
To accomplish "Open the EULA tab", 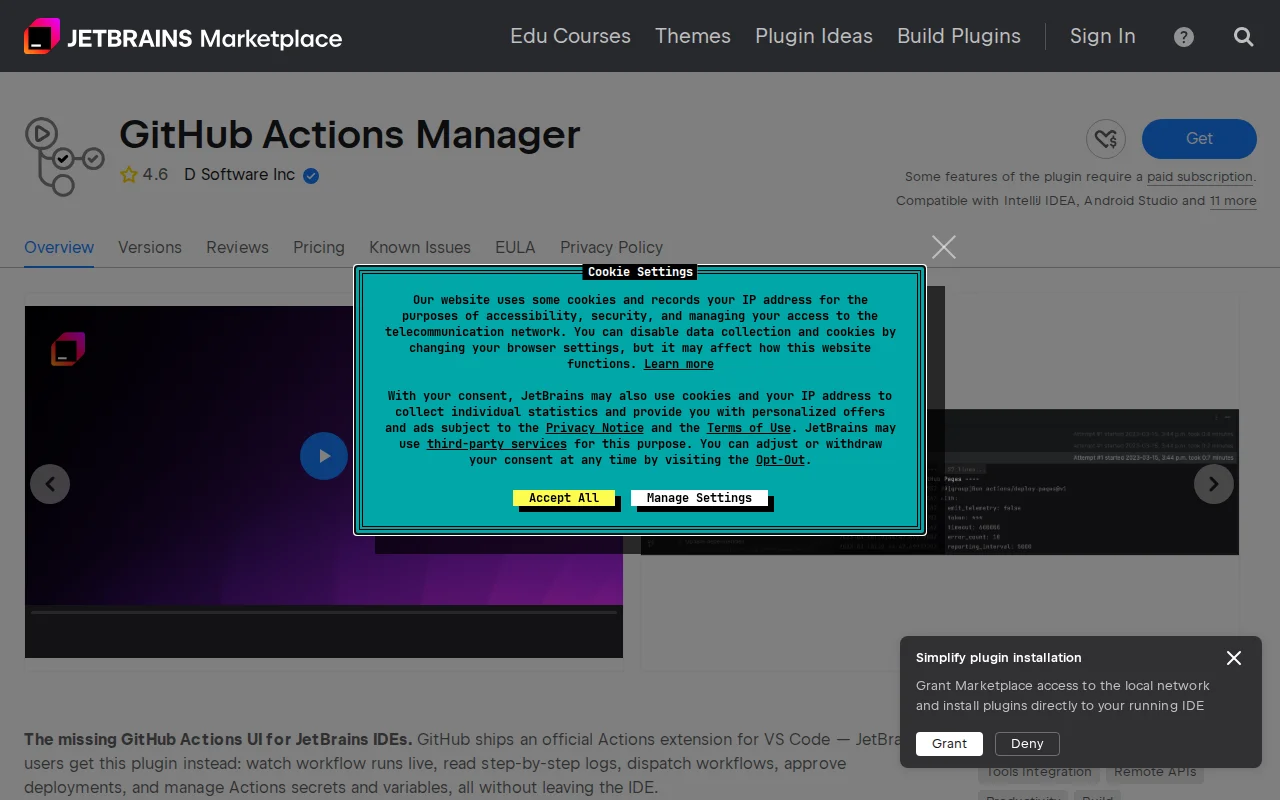I will (515, 247).
